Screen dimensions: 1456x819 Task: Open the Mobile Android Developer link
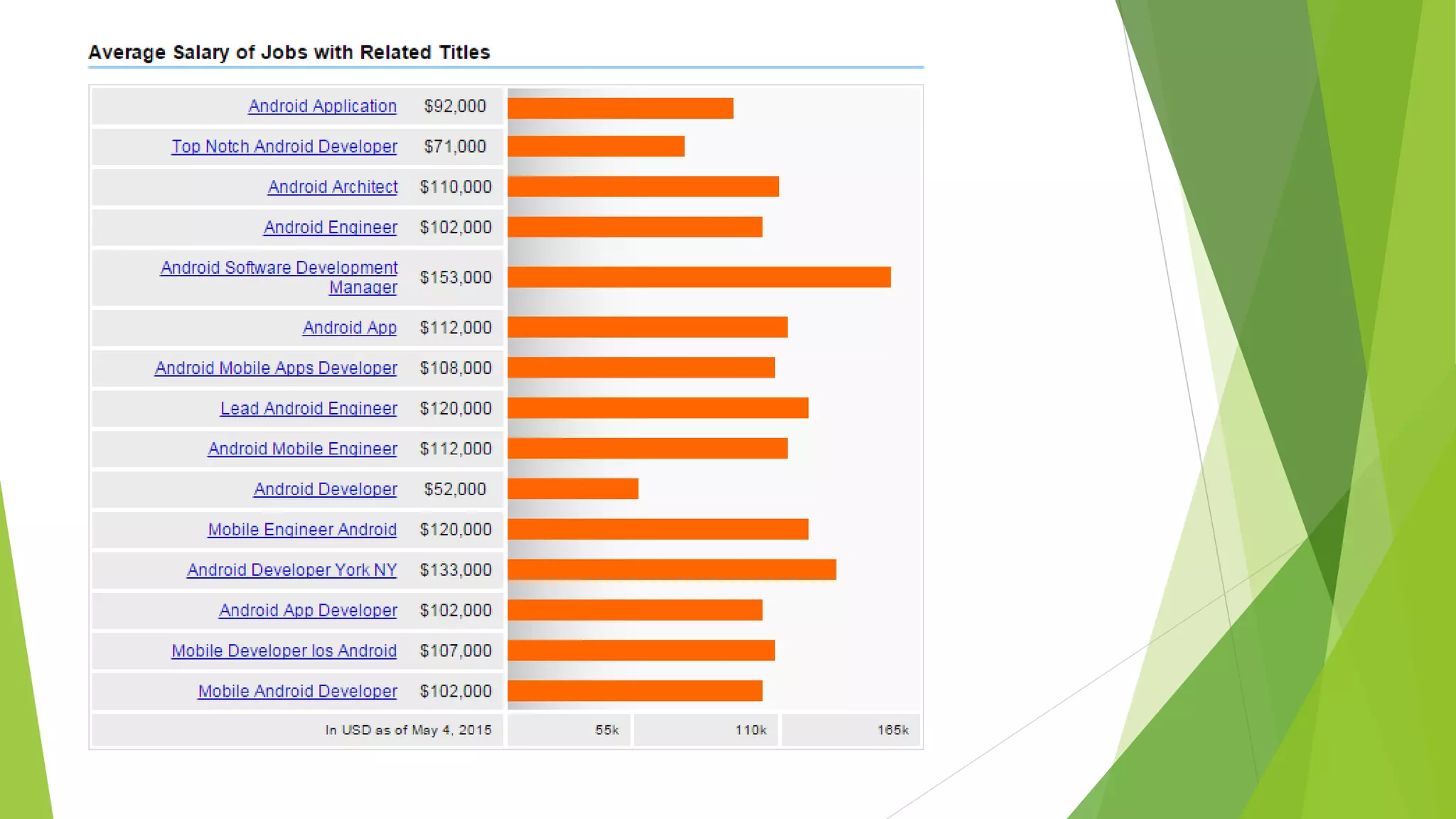click(x=297, y=691)
